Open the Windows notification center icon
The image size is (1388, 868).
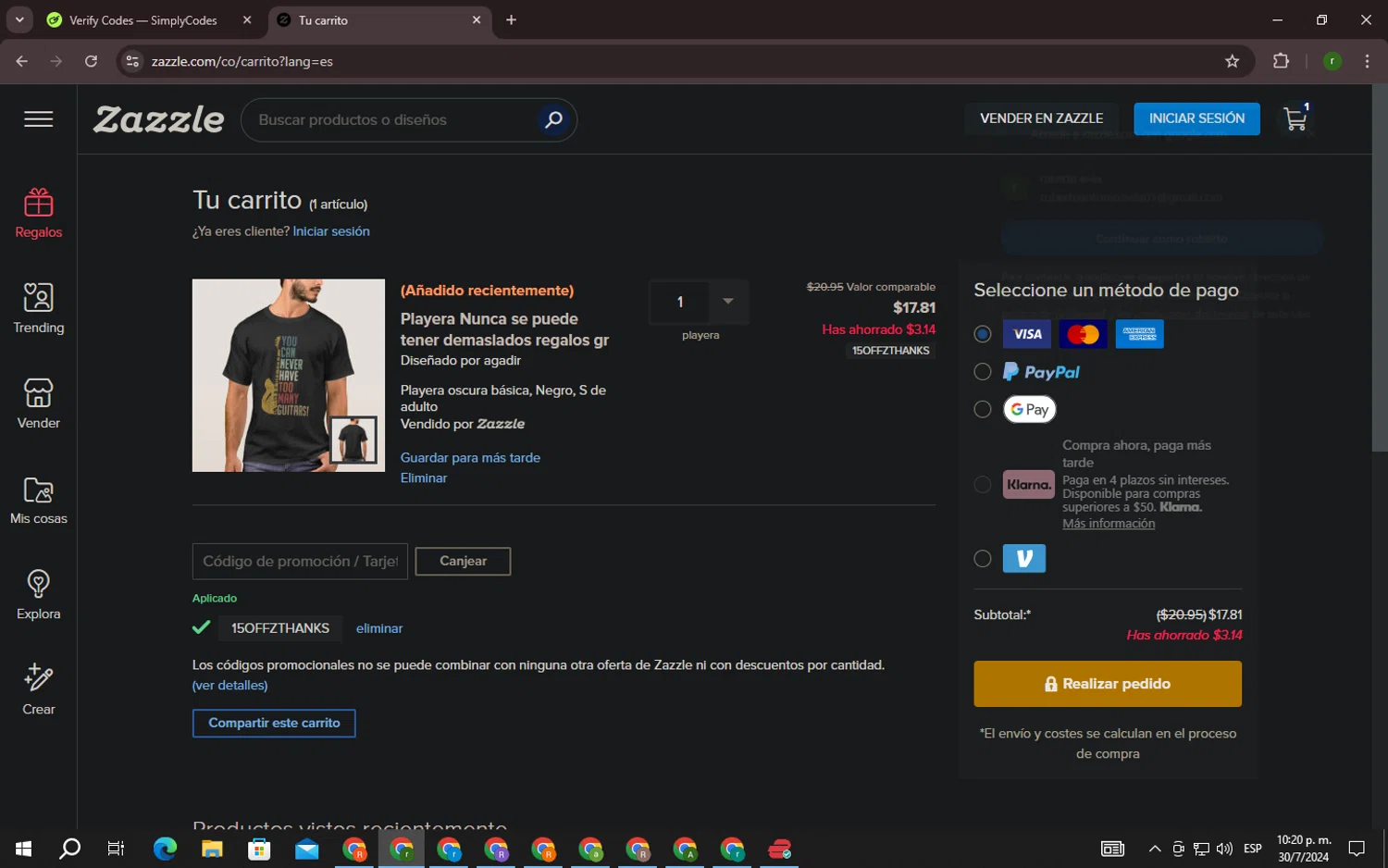coord(1357,849)
